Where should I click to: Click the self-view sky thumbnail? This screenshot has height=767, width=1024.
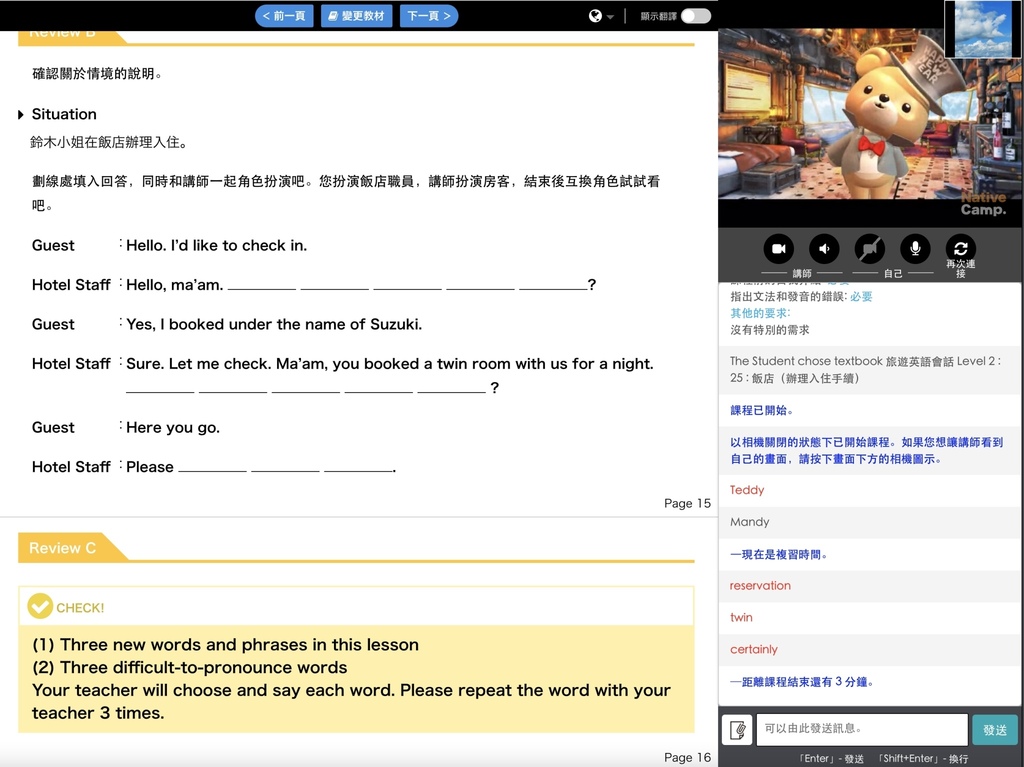(983, 29)
